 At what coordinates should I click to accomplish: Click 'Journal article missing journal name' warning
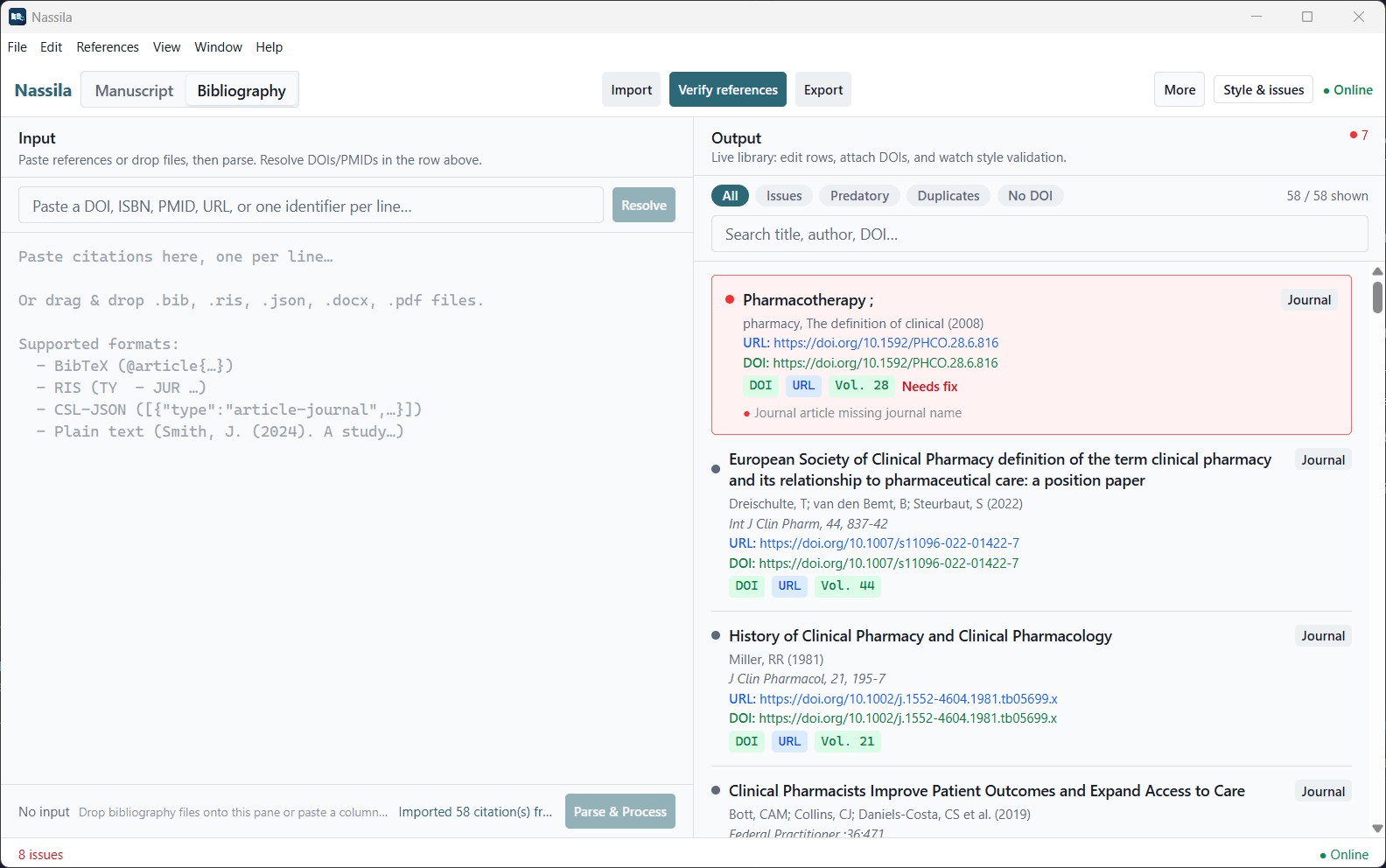(x=857, y=413)
